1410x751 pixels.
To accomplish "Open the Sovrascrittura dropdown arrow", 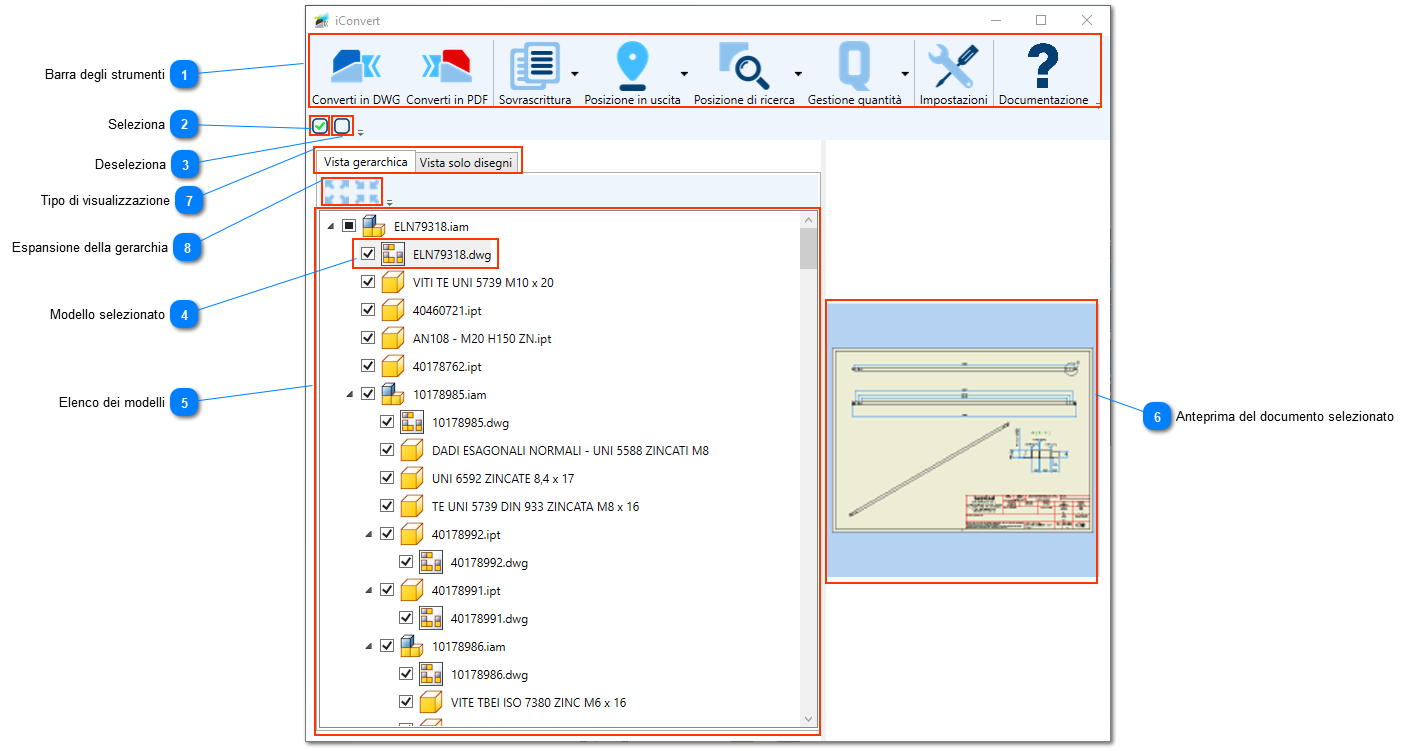I will [575, 73].
